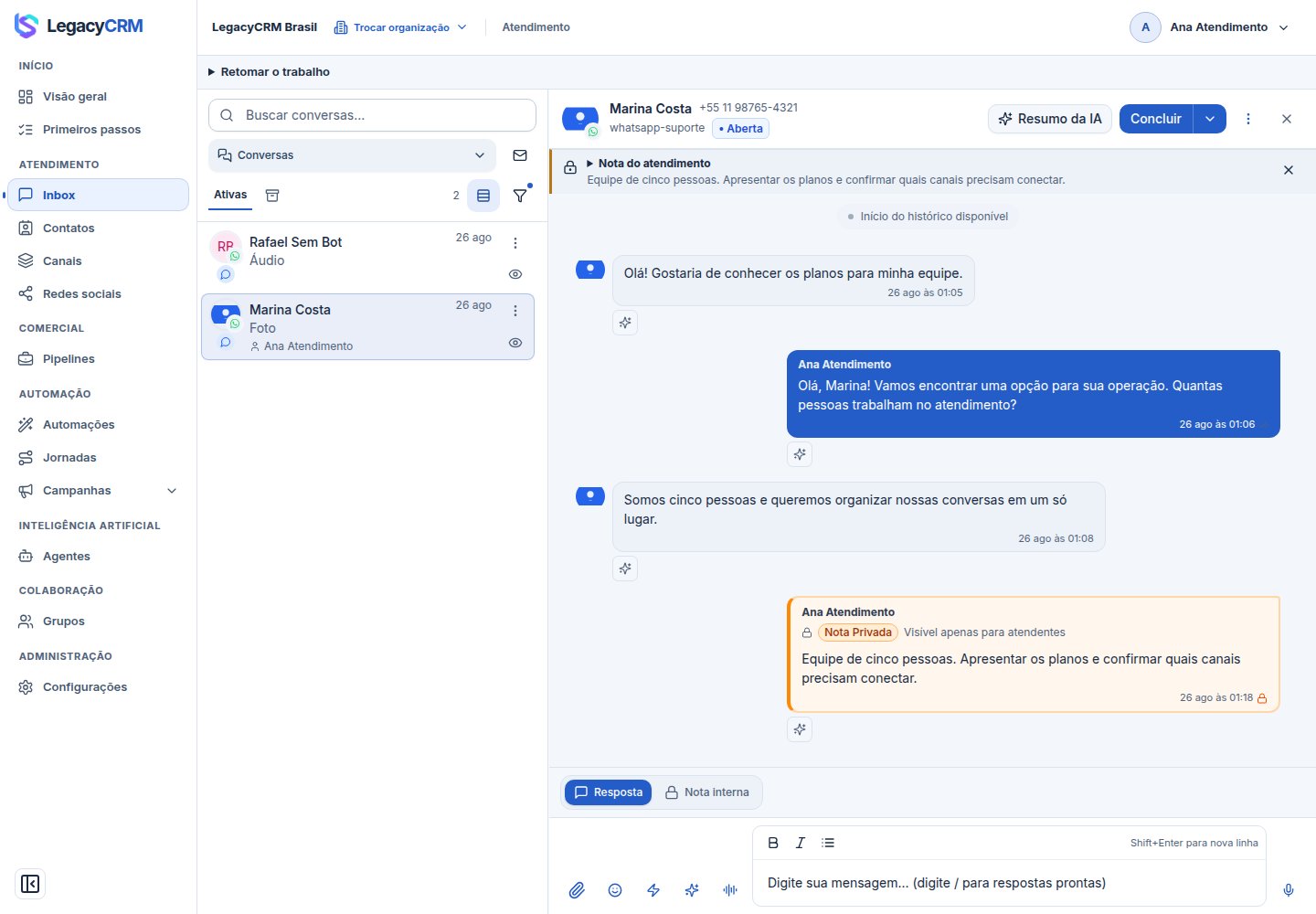Open the Concluir dropdown arrow

(x=1210, y=119)
